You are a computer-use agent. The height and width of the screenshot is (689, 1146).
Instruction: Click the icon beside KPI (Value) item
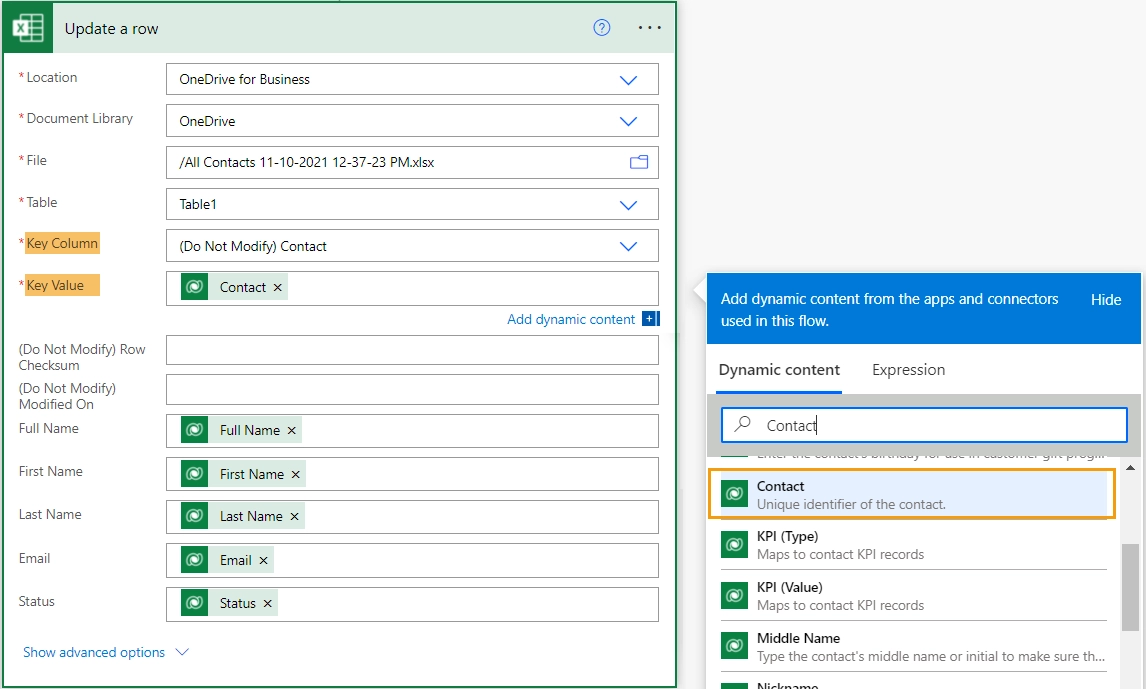click(735, 595)
